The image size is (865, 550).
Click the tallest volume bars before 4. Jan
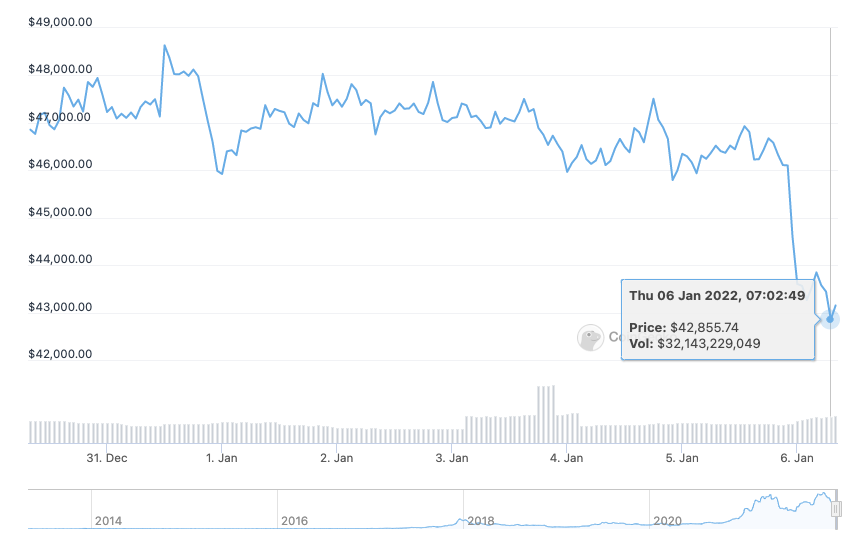coord(546,414)
